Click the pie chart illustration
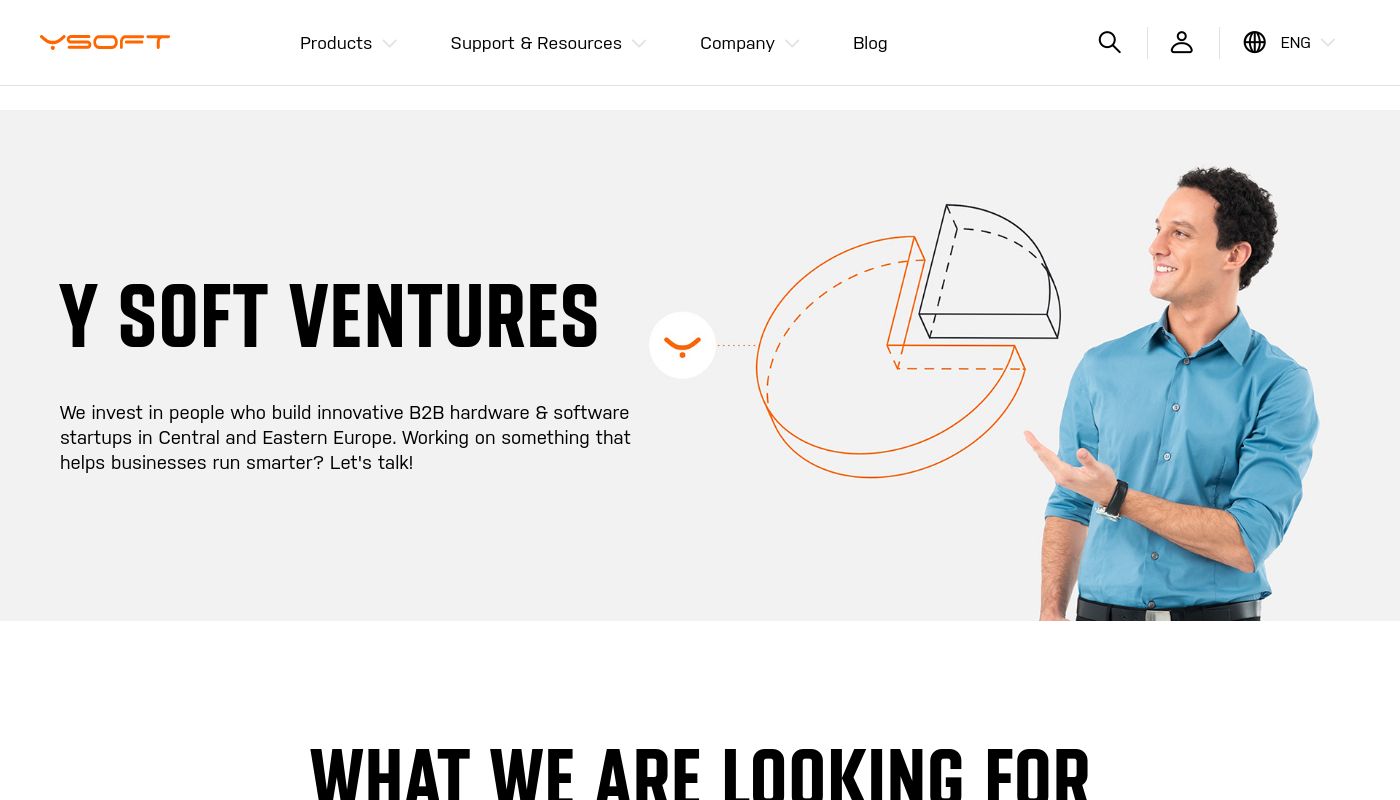This screenshot has width=1400, height=800. [908, 340]
